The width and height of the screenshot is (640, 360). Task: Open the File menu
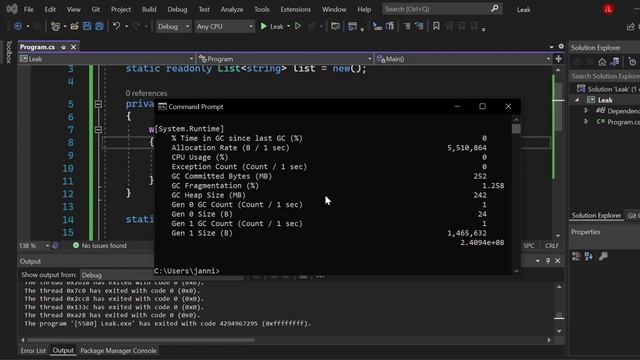point(29,9)
